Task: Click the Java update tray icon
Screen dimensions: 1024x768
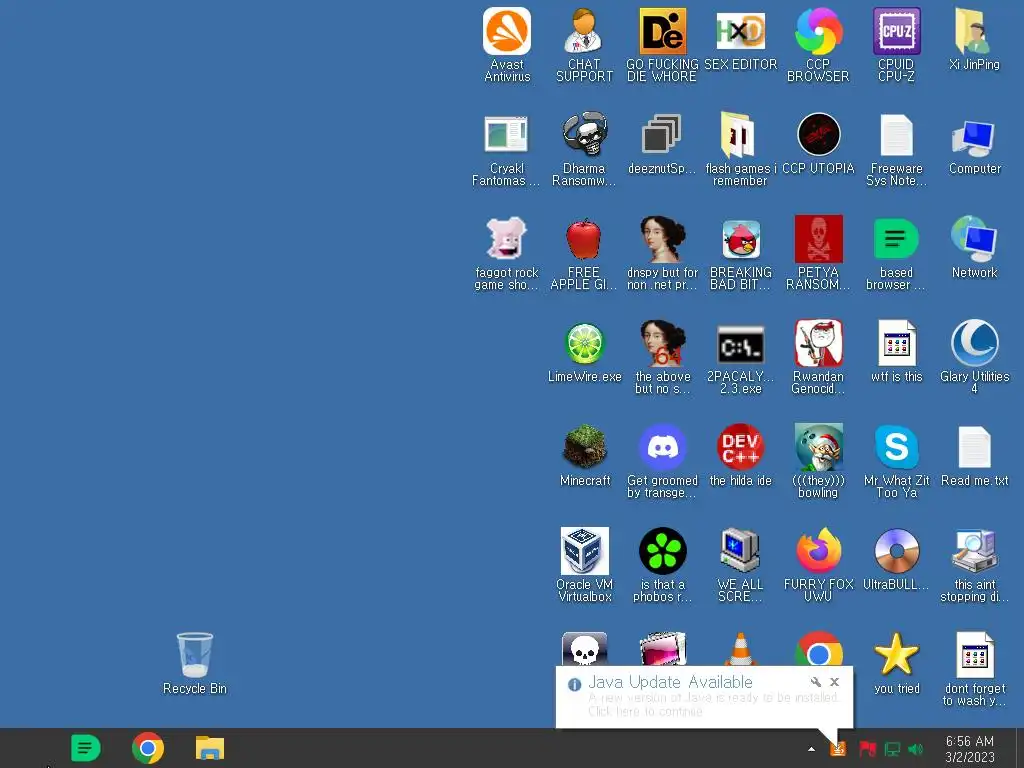Action: point(838,749)
